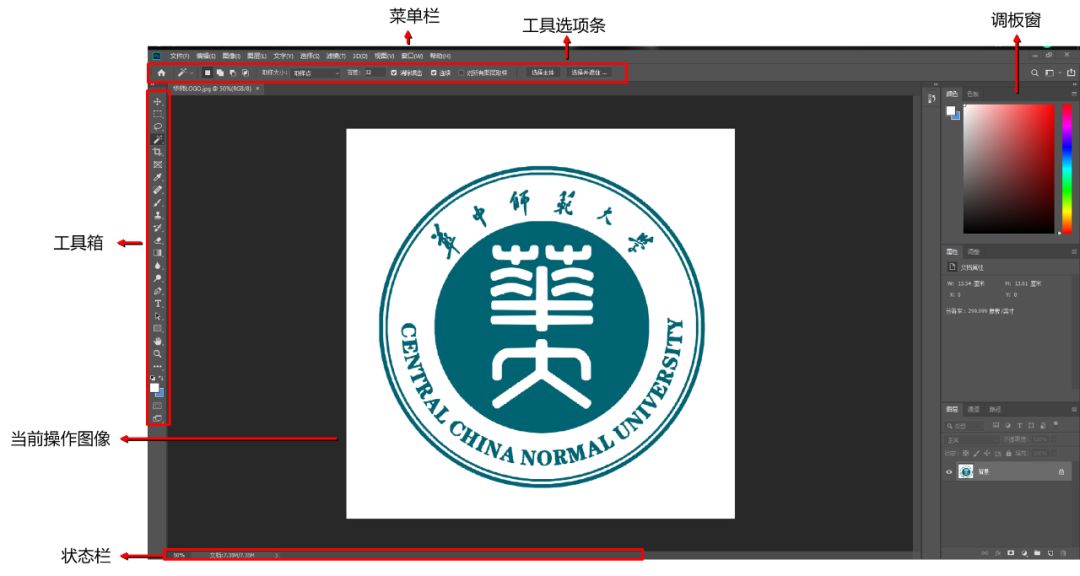The image size is (1080, 576).
Task: Close the LOGO.jpg document tab
Action: tap(258, 88)
